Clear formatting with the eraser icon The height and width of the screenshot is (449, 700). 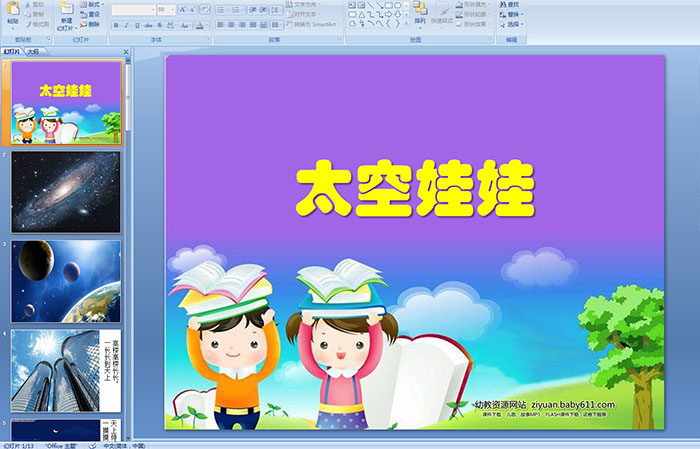coord(204,9)
